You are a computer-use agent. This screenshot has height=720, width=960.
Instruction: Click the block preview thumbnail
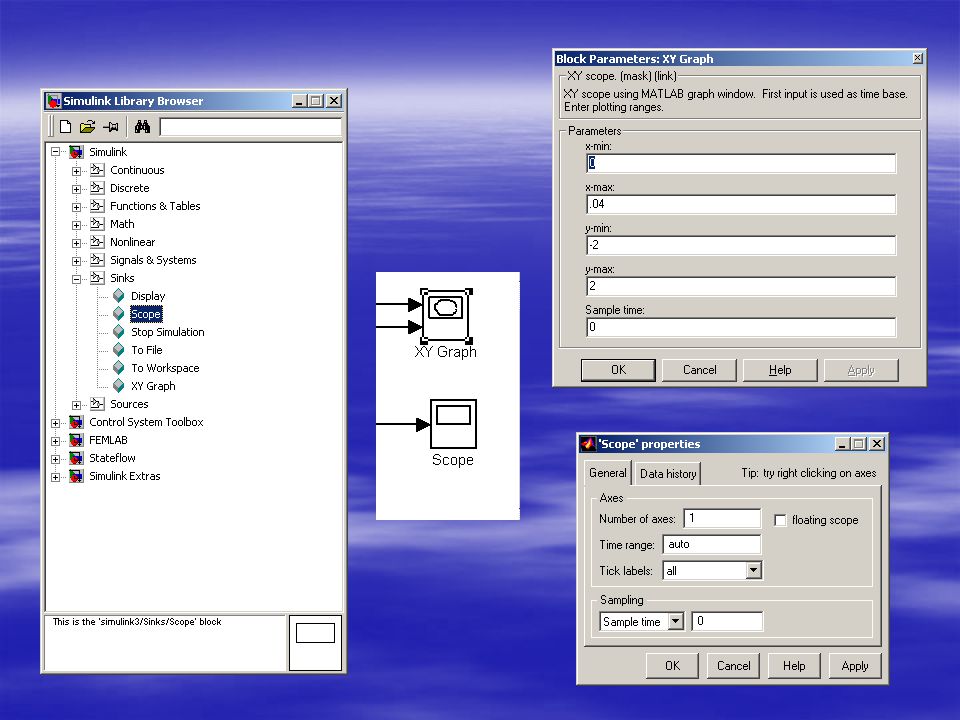pos(315,643)
